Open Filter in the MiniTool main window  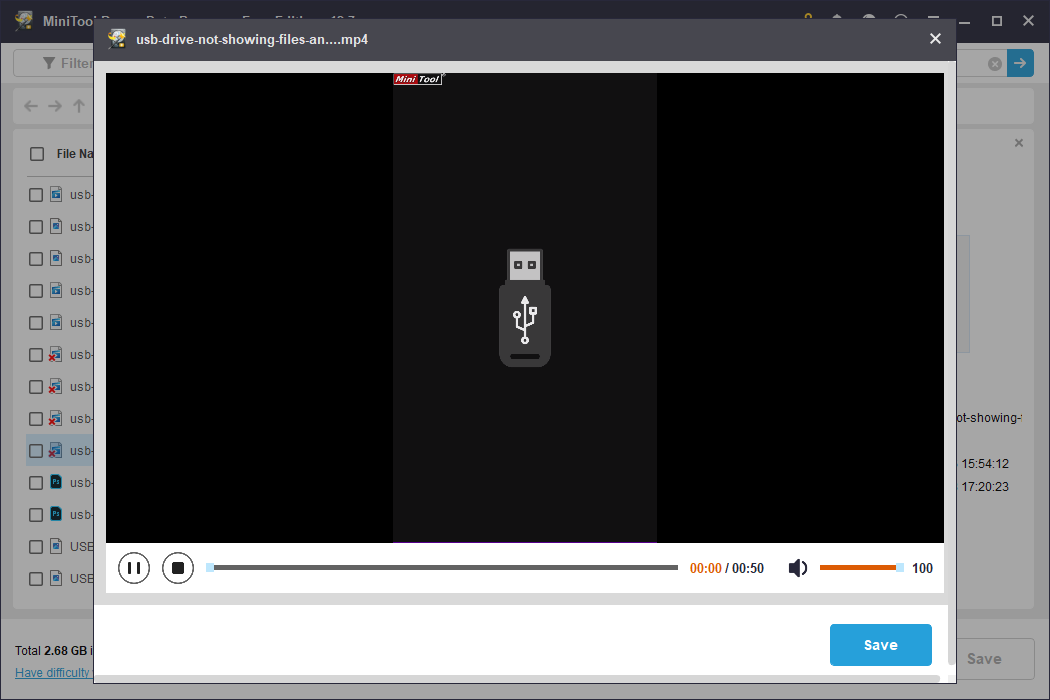click(67, 63)
